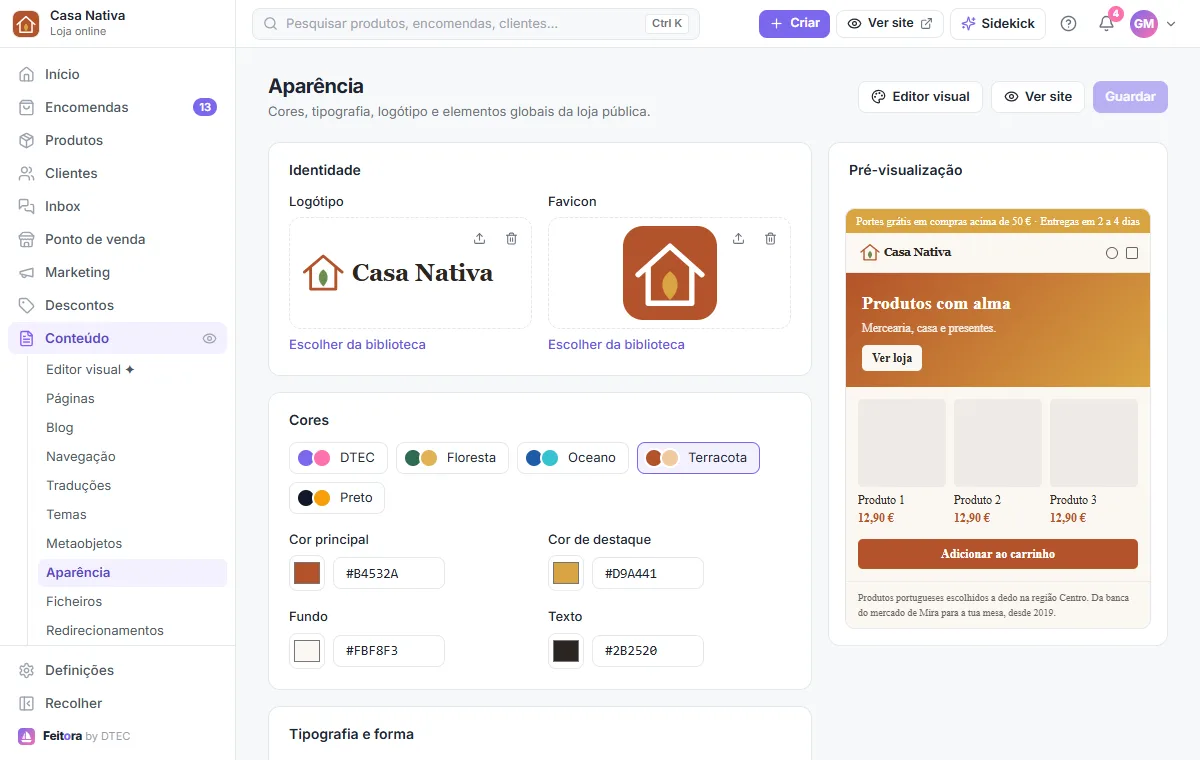The image size is (1200, 760).
Task: Click the page header Ver site button
Action: point(1038,97)
